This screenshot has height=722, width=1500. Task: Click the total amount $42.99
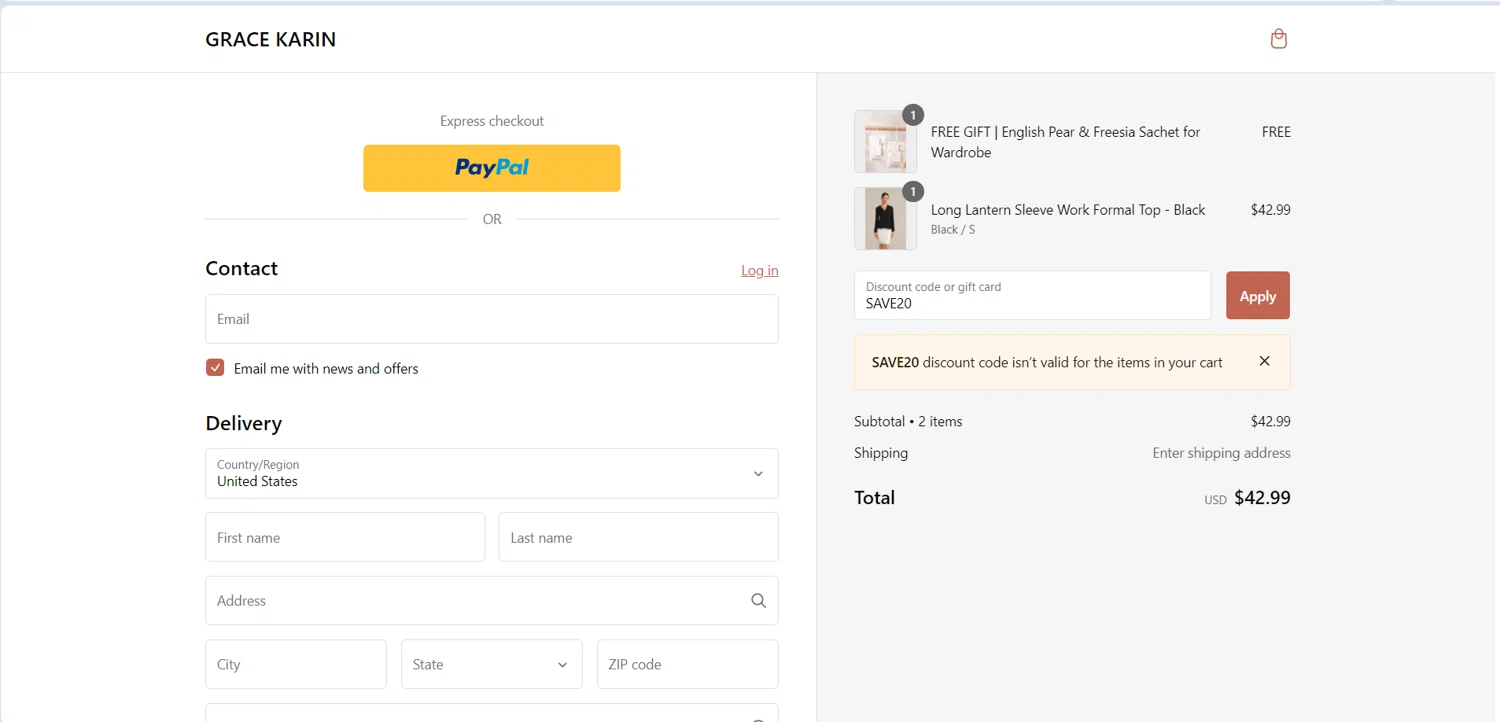tap(1262, 498)
